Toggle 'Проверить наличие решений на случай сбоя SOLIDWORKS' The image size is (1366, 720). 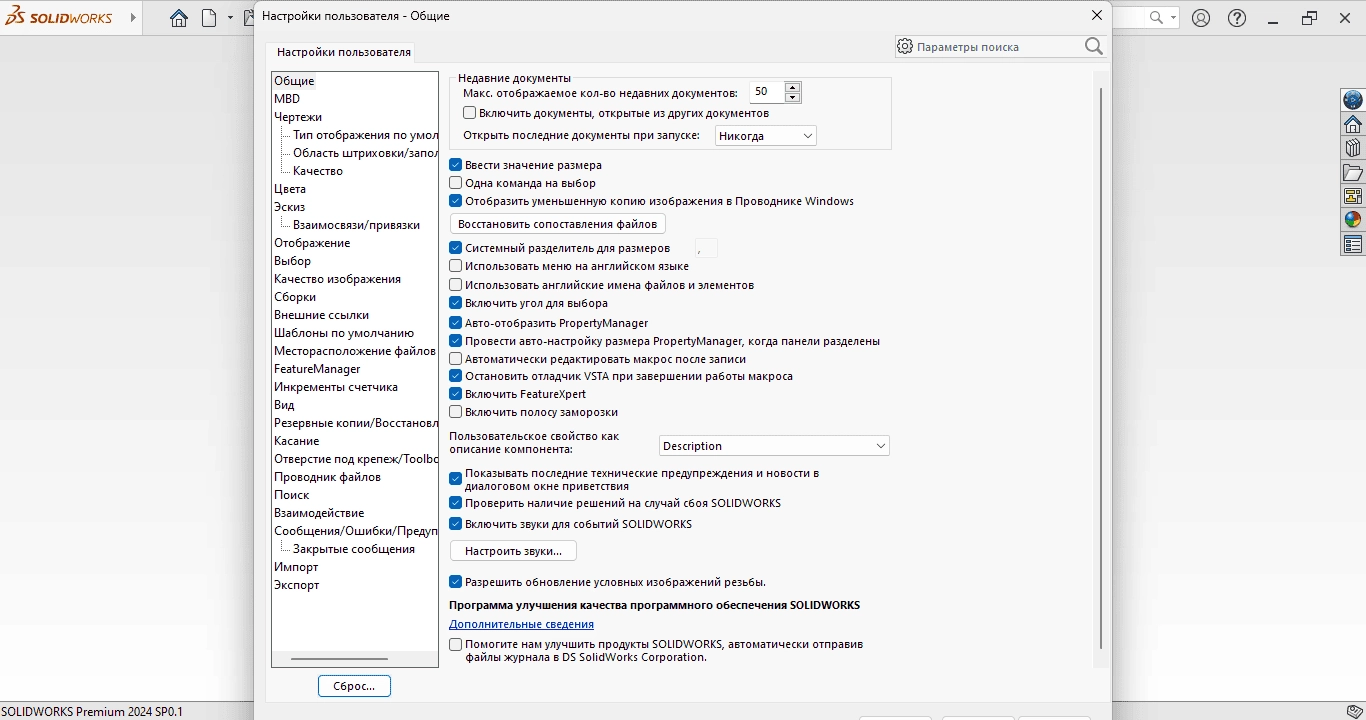456,503
